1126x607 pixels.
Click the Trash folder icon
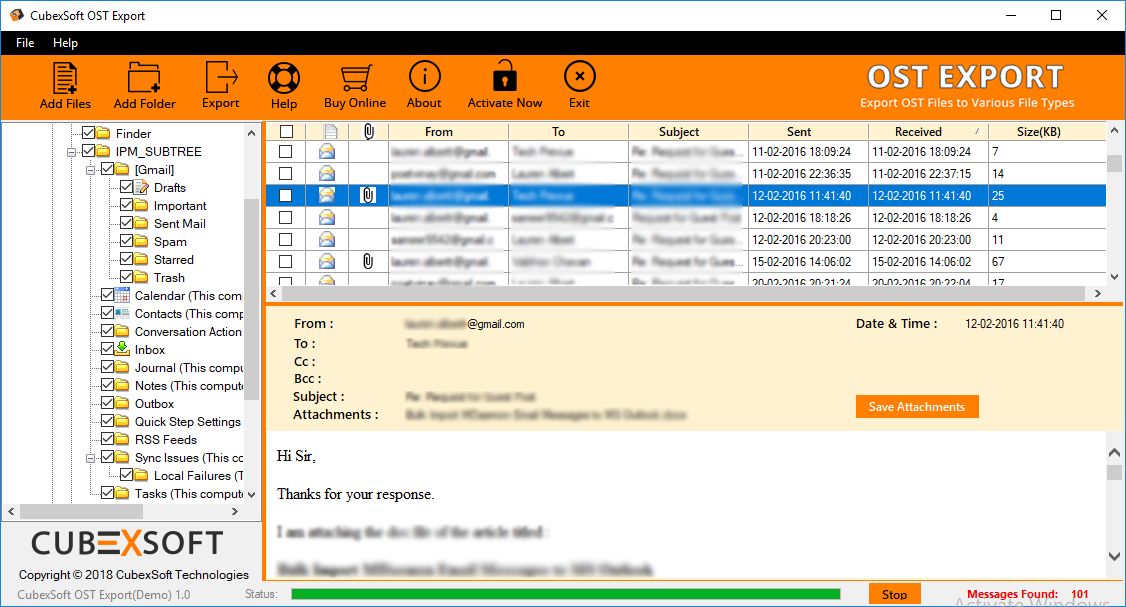[x=141, y=277]
